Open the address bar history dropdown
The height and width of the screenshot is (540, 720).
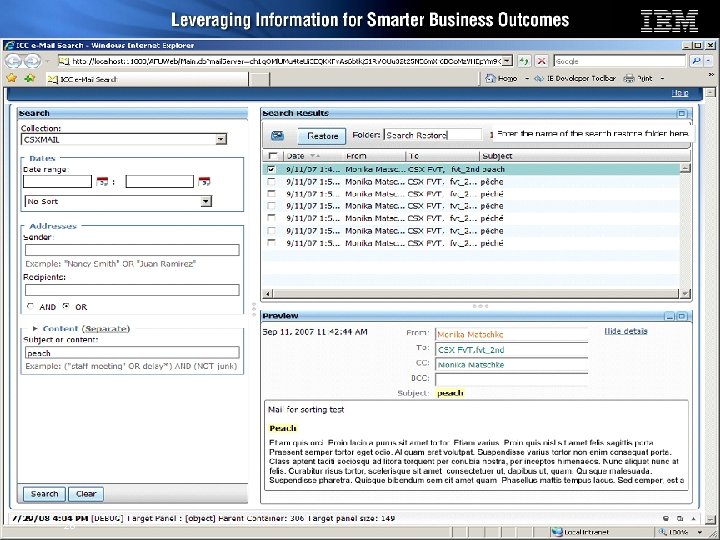506,61
